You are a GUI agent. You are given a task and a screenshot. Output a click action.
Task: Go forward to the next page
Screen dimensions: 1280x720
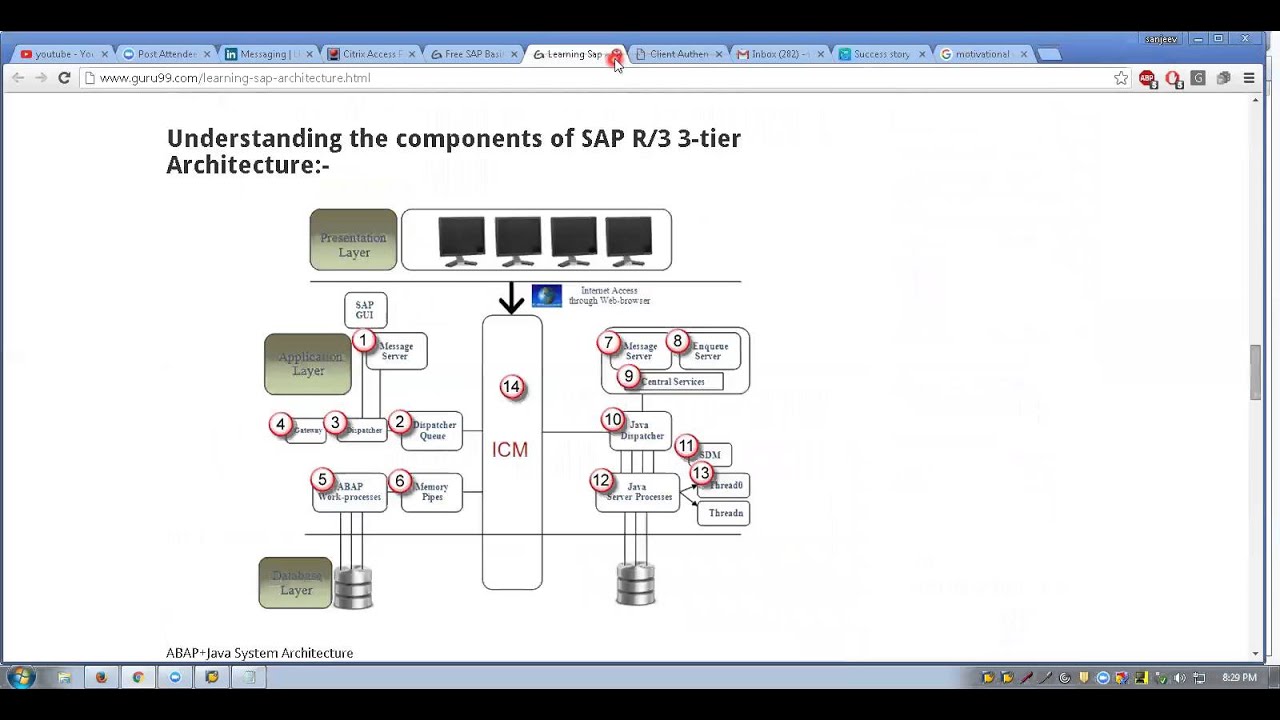click(x=41, y=78)
